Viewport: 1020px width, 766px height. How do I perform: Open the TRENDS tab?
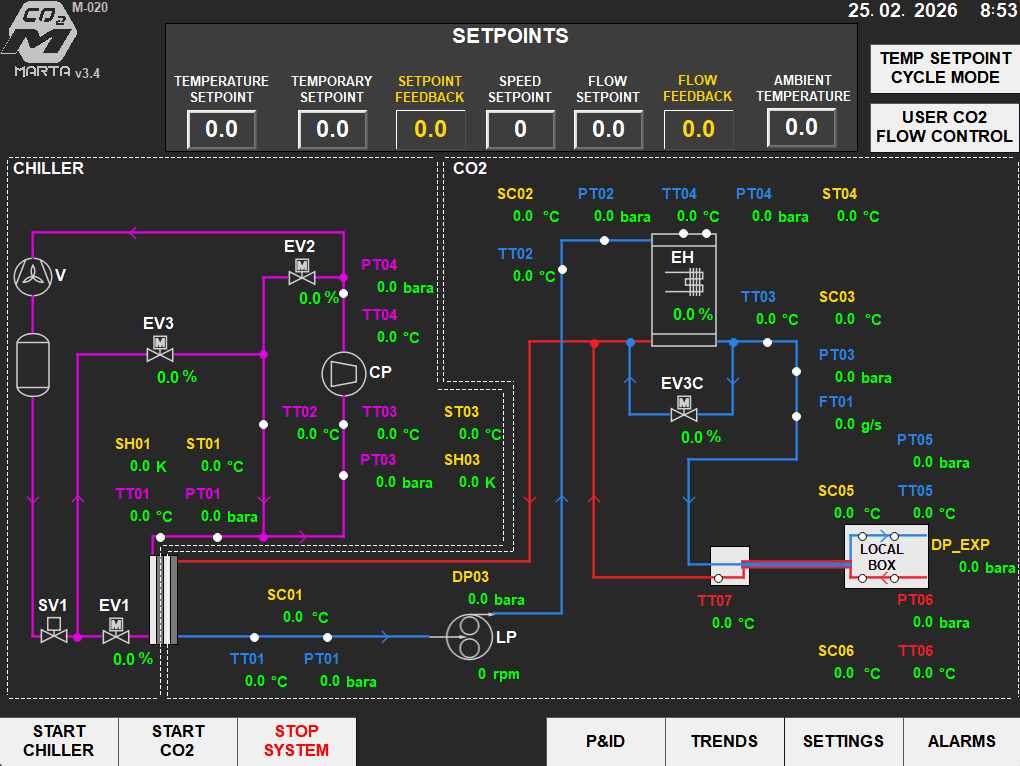click(x=724, y=742)
